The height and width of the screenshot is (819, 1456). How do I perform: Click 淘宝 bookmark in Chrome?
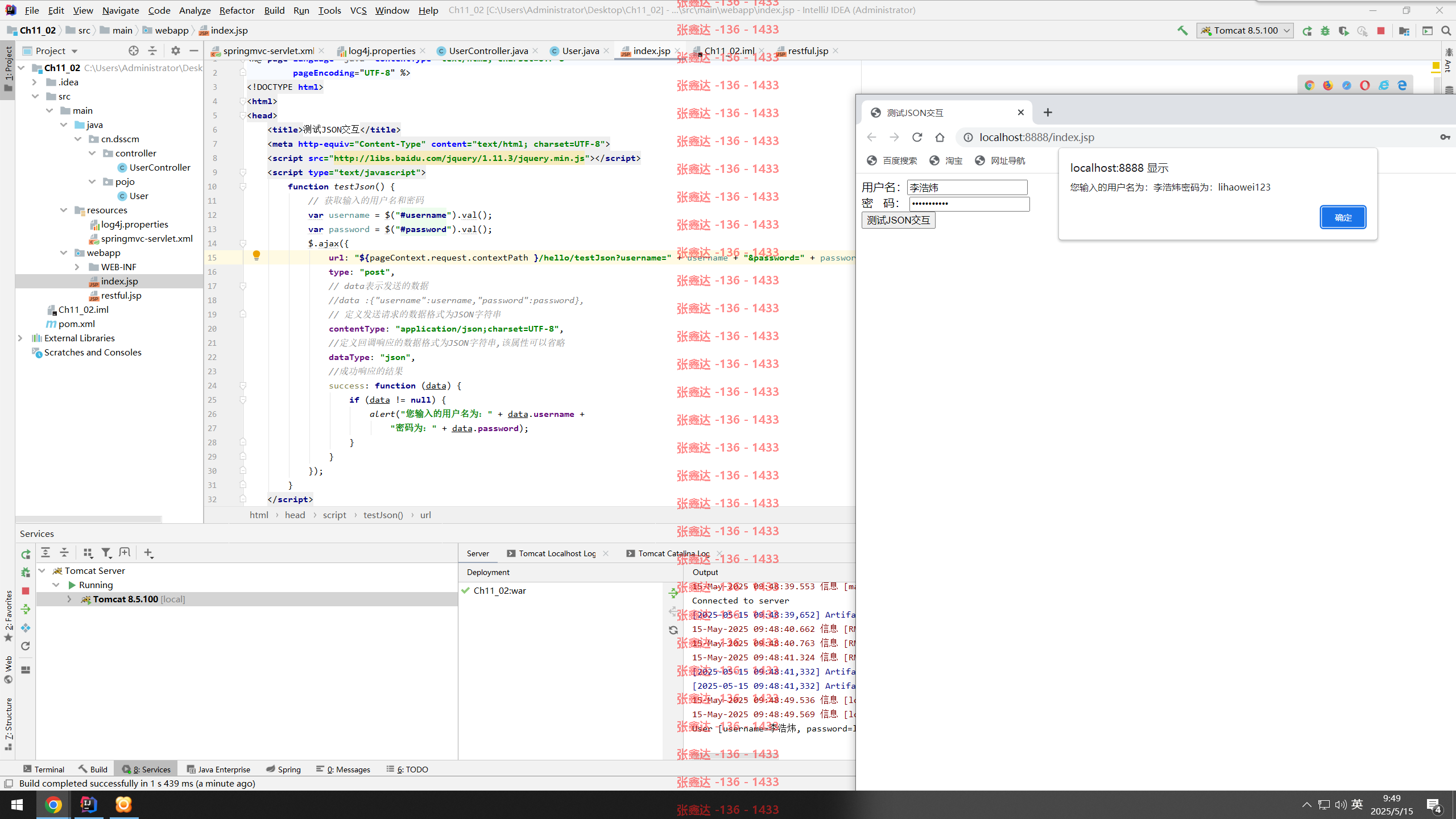pyautogui.click(x=946, y=161)
